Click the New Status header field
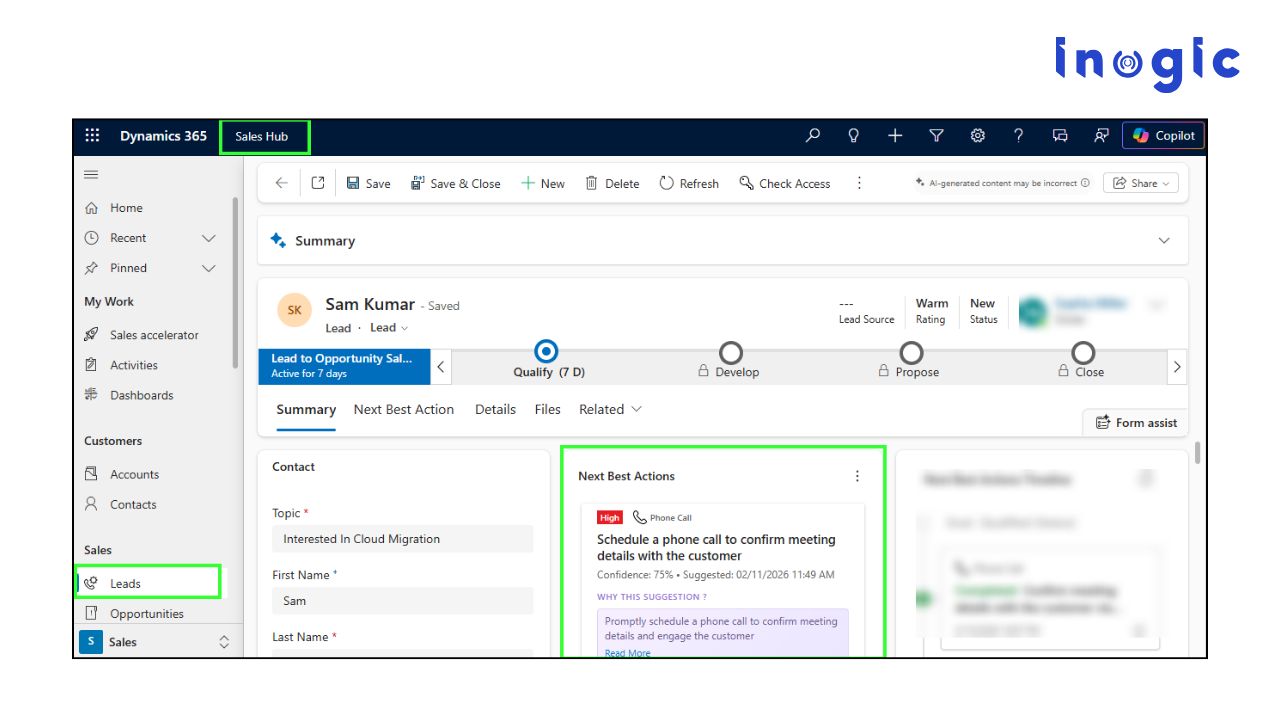This screenshot has width=1280, height=720. click(x=983, y=310)
